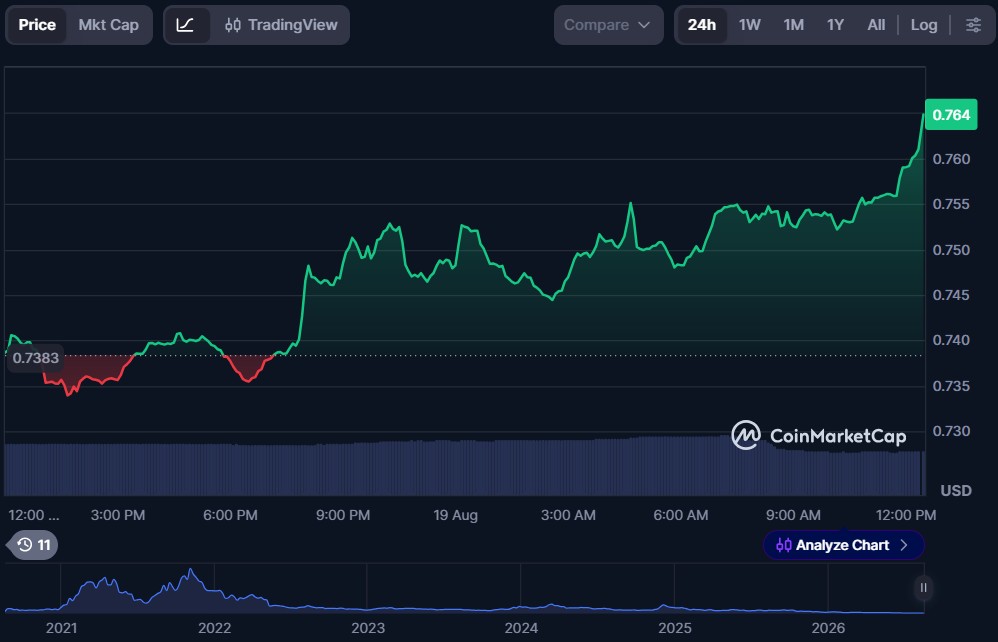Click the 6:00 AM time axis label
This screenshot has height=642, width=998.
point(680,515)
